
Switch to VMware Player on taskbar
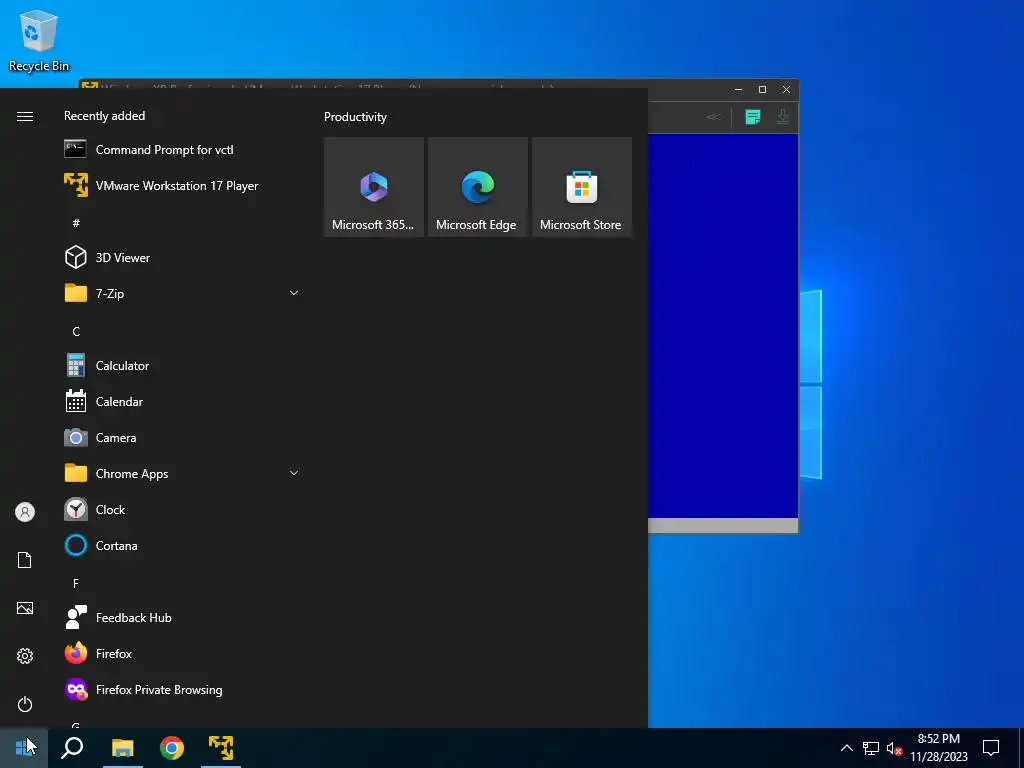click(221, 748)
